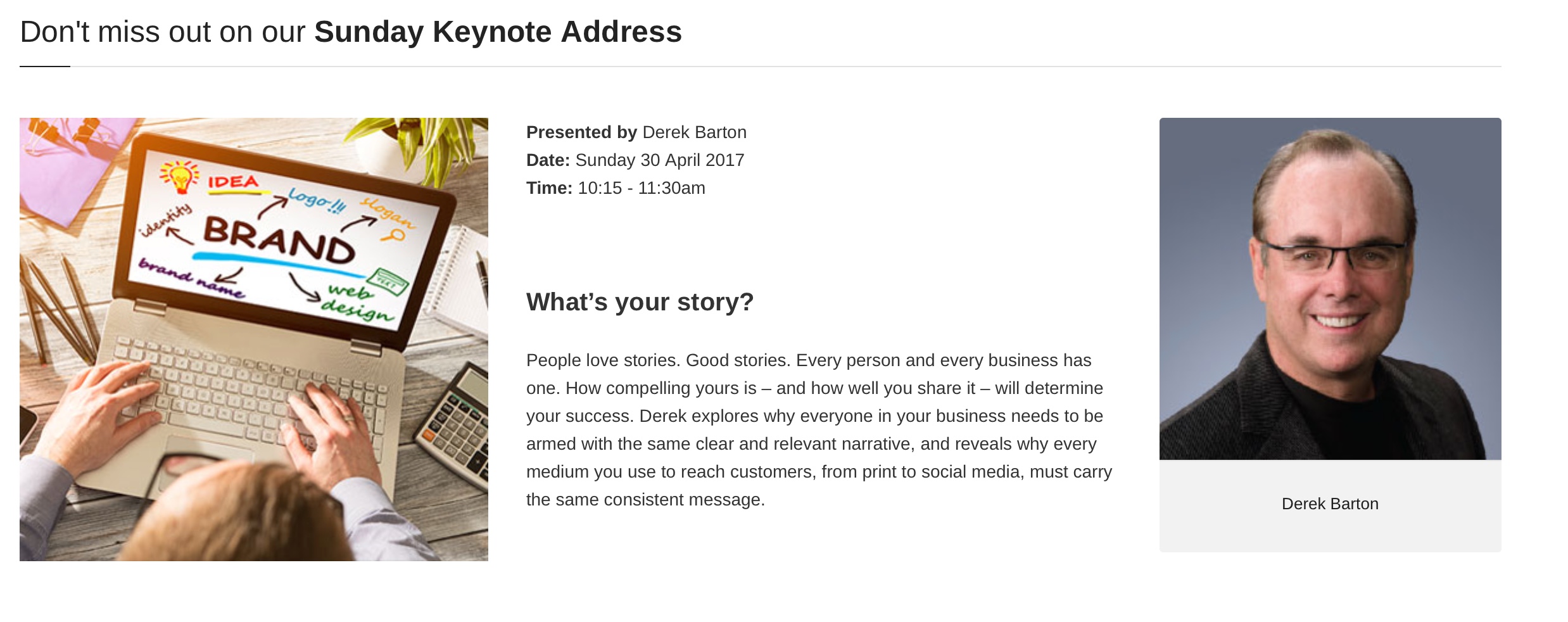The image size is (1568, 622).
Task: Click the word BRAND on laptop screen
Action: pos(279,241)
